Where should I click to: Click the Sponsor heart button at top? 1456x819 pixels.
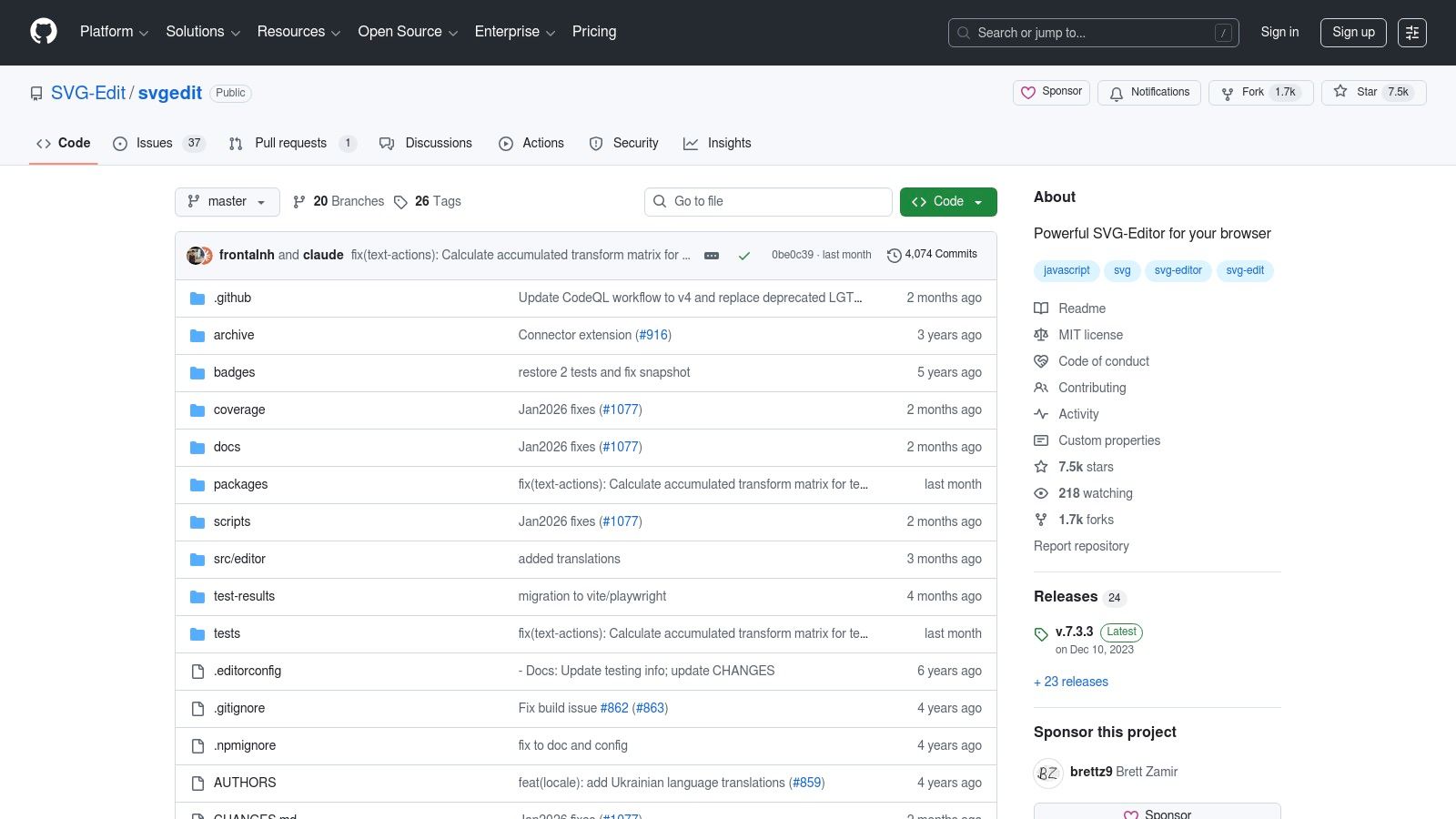pos(1051,92)
